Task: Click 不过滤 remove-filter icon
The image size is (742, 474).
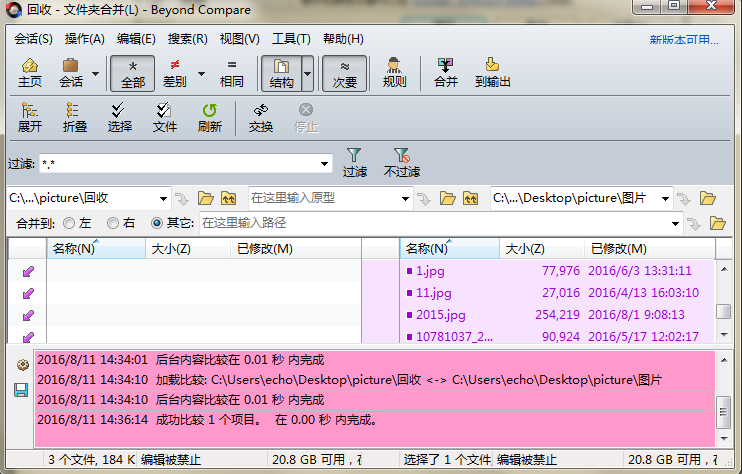Action: tap(401, 162)
